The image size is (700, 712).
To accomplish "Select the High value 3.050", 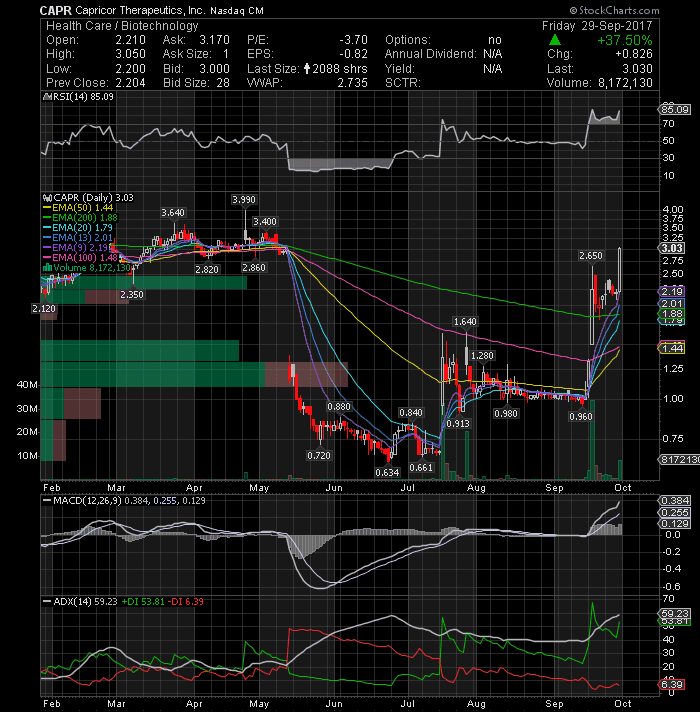I will 130,54.
